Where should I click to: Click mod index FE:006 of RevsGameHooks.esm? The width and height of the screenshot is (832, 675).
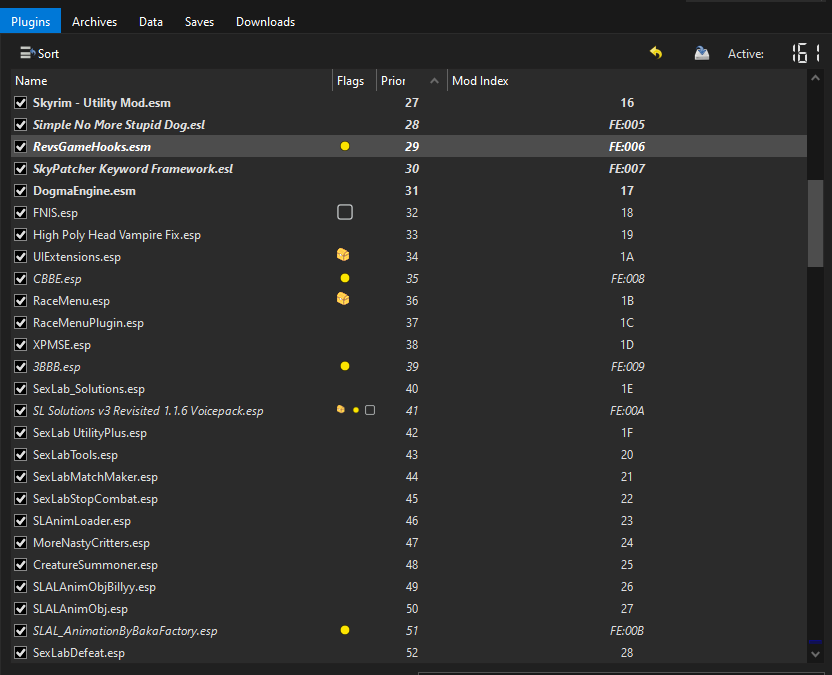[x=627, y=147]
